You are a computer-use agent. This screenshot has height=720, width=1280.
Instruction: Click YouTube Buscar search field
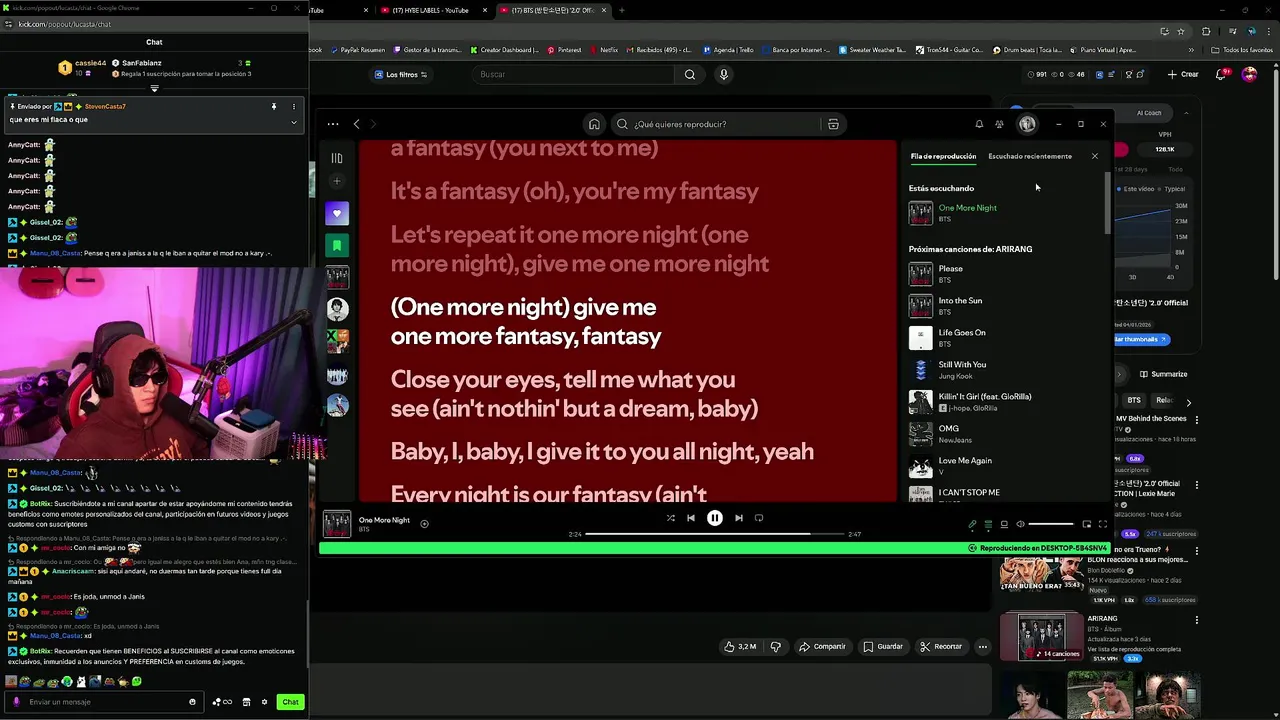(574, 74)
